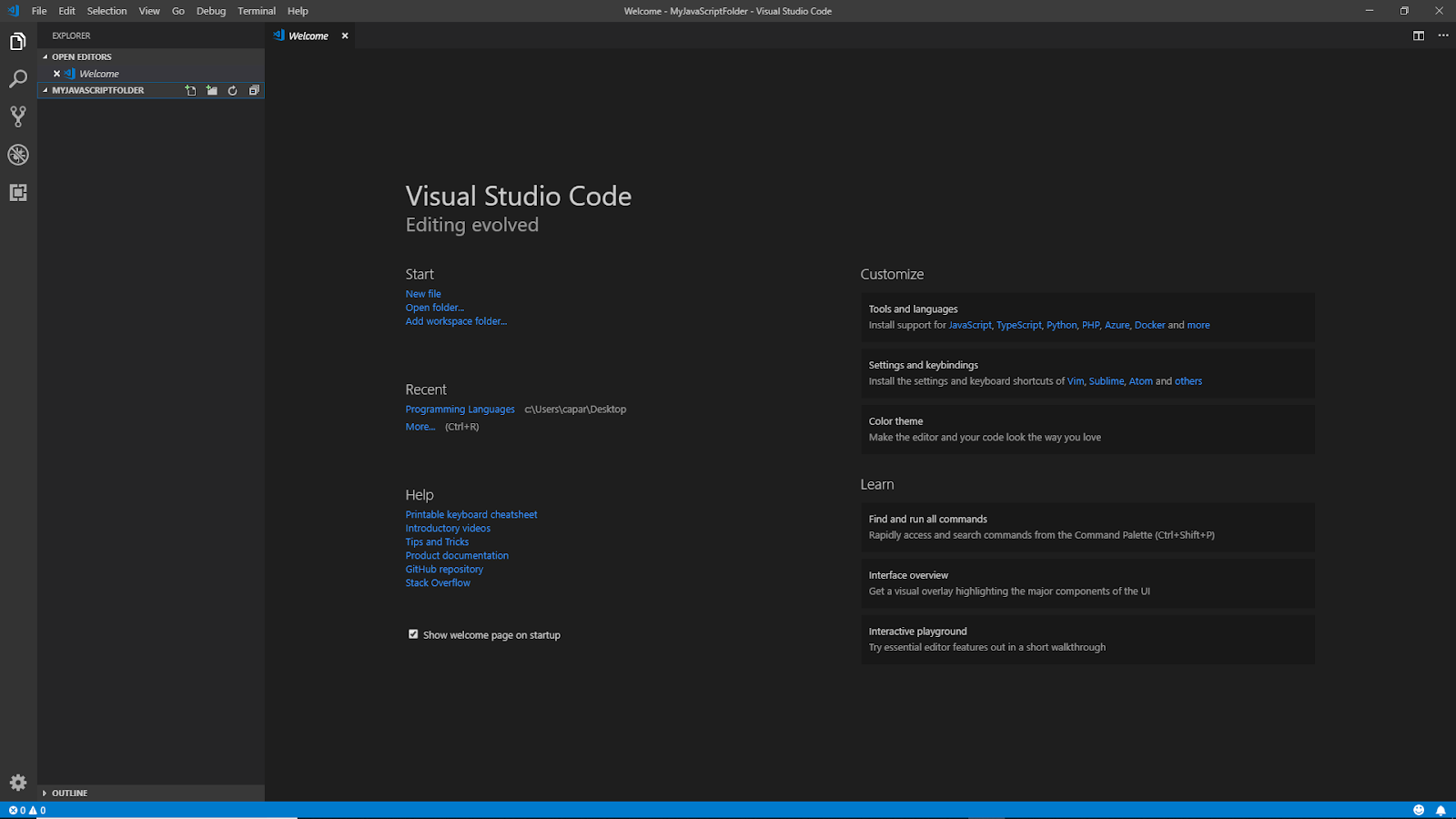The height and width of the screenshot is (819, 1456).
Task: Open folder via Start section link
Action: pyautogui.click(x=434, y=308)
